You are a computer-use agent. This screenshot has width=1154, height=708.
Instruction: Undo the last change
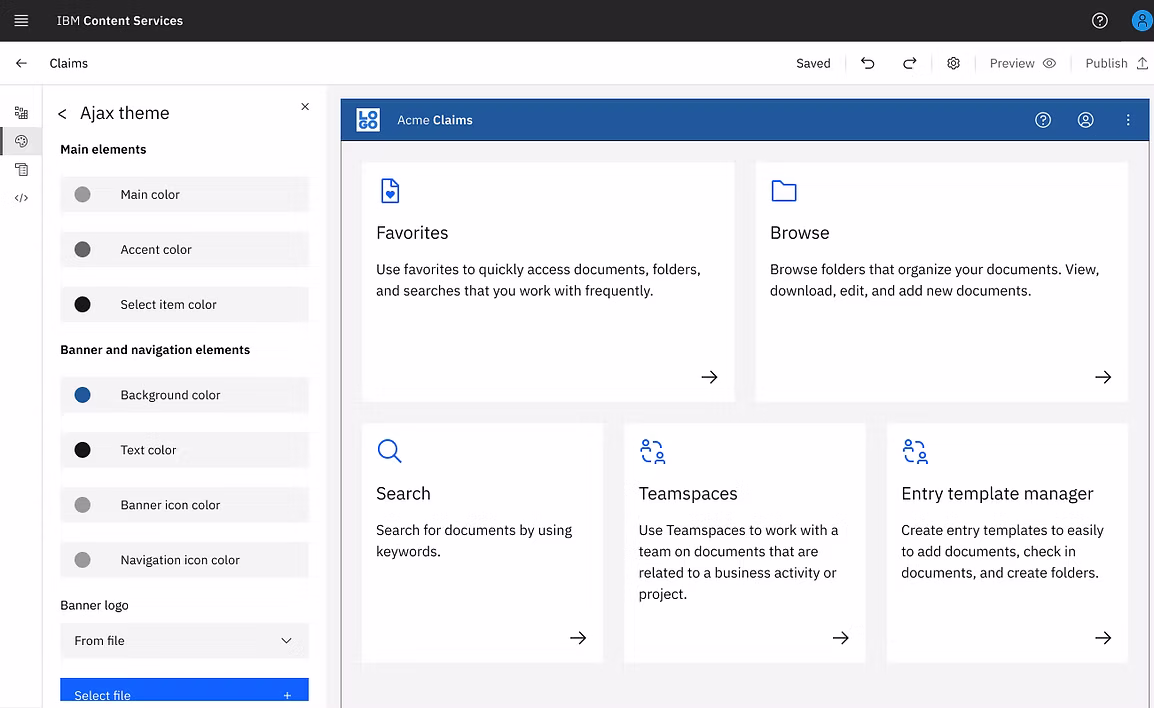coord(868,63)
